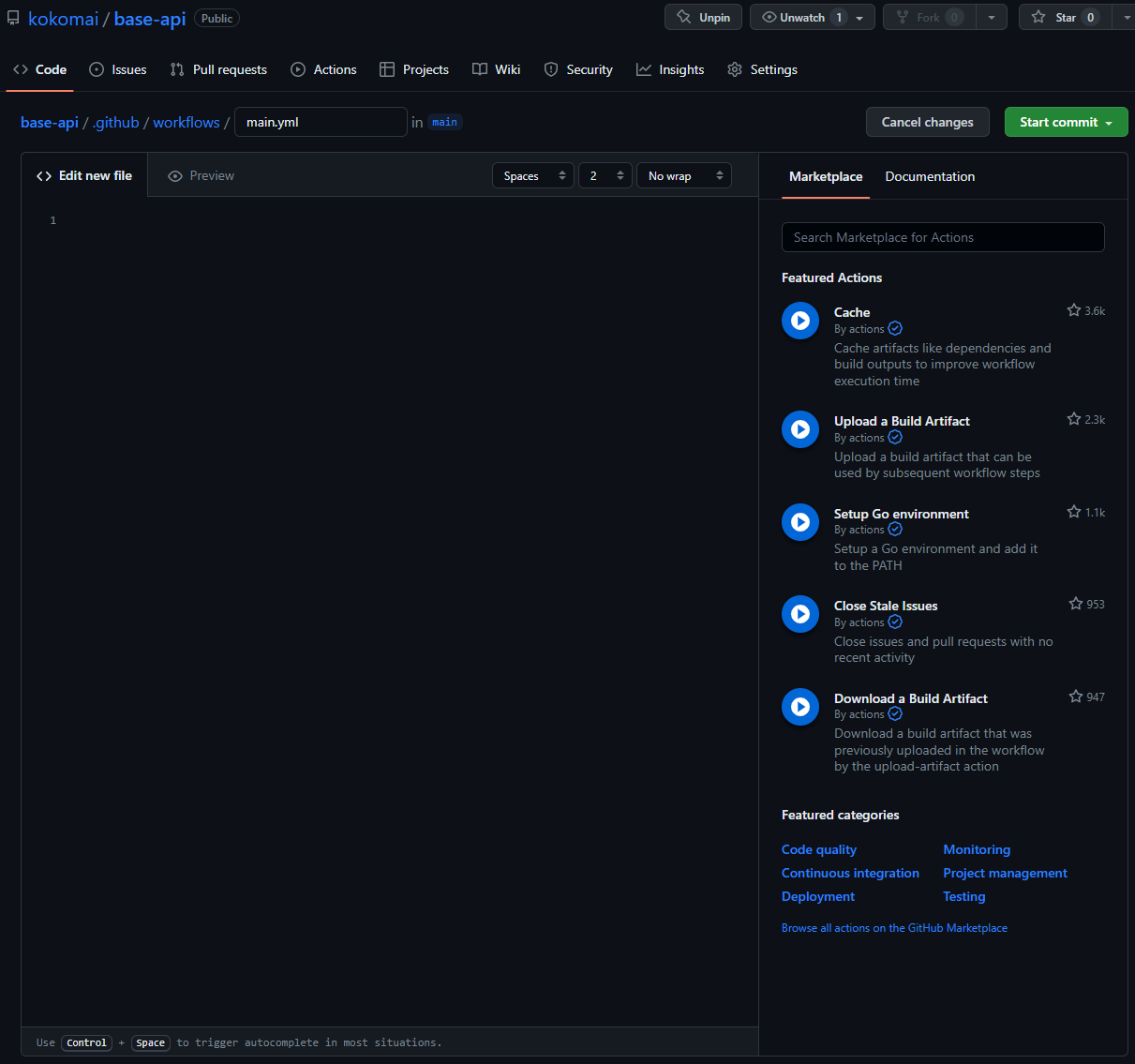Click the eye icon of the Preview tab
1135x1064 pixels.
click(x=174, y=176)
